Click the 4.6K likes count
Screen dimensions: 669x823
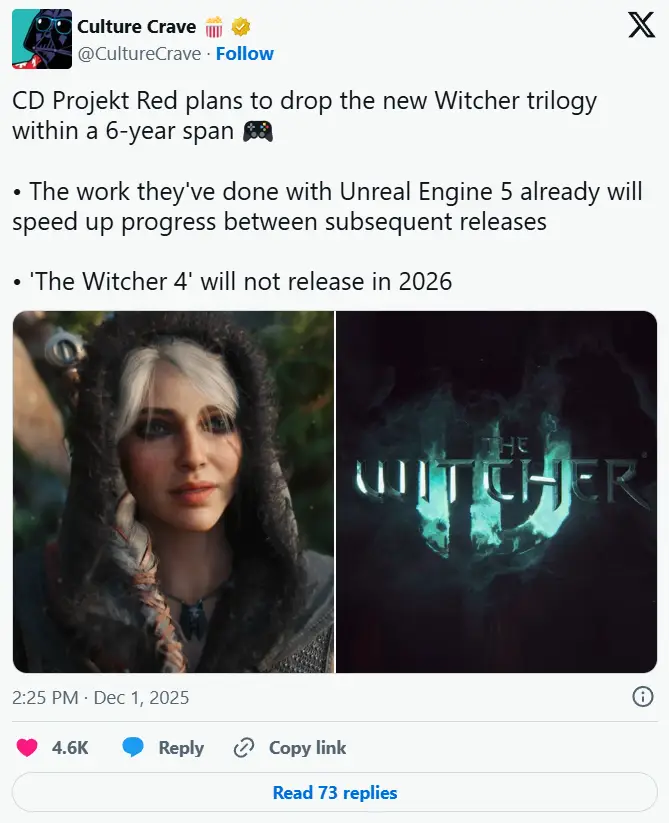click(70, 747)
